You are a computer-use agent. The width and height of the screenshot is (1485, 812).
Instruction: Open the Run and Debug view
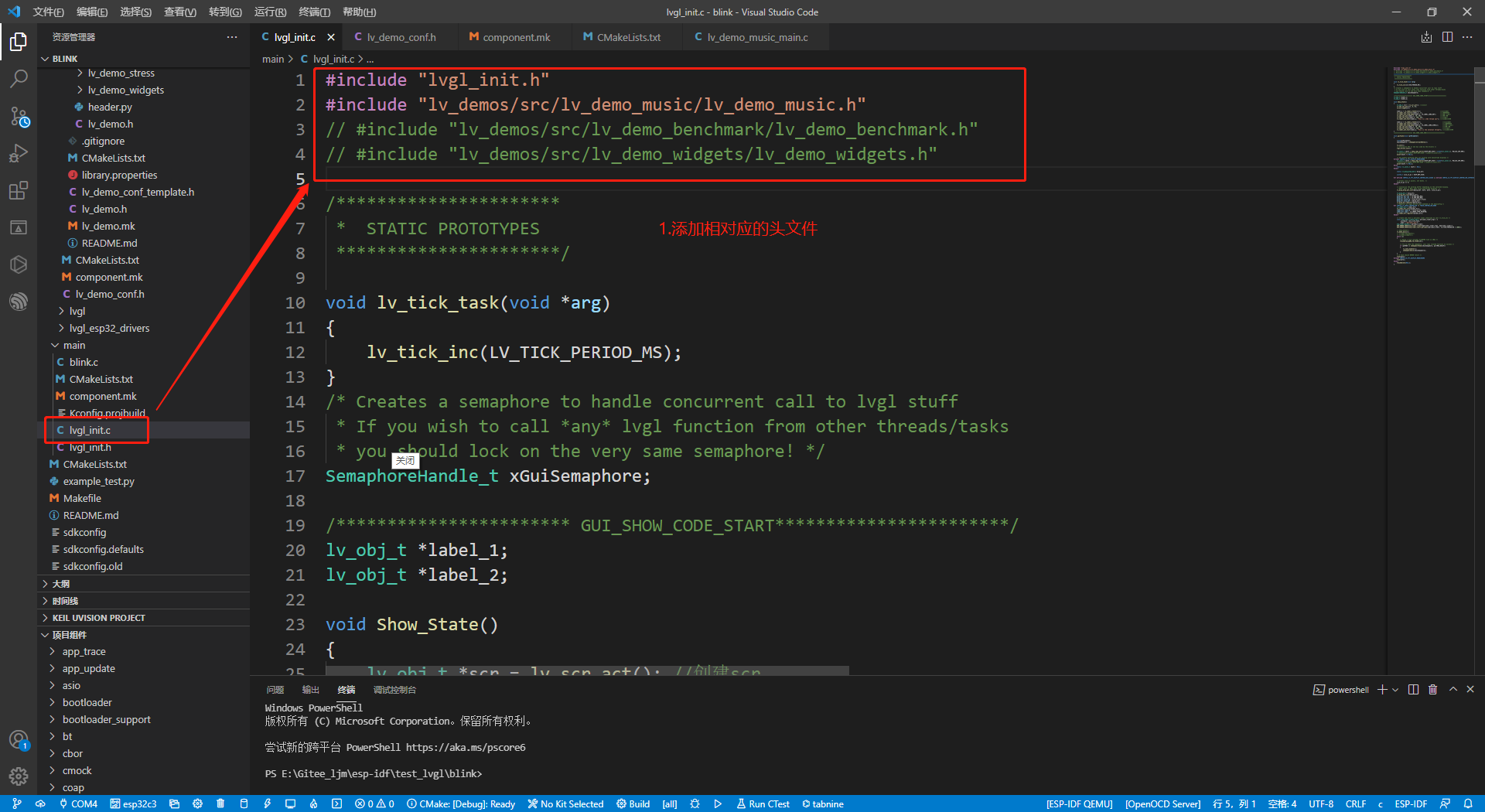click(x=19, y=153)
